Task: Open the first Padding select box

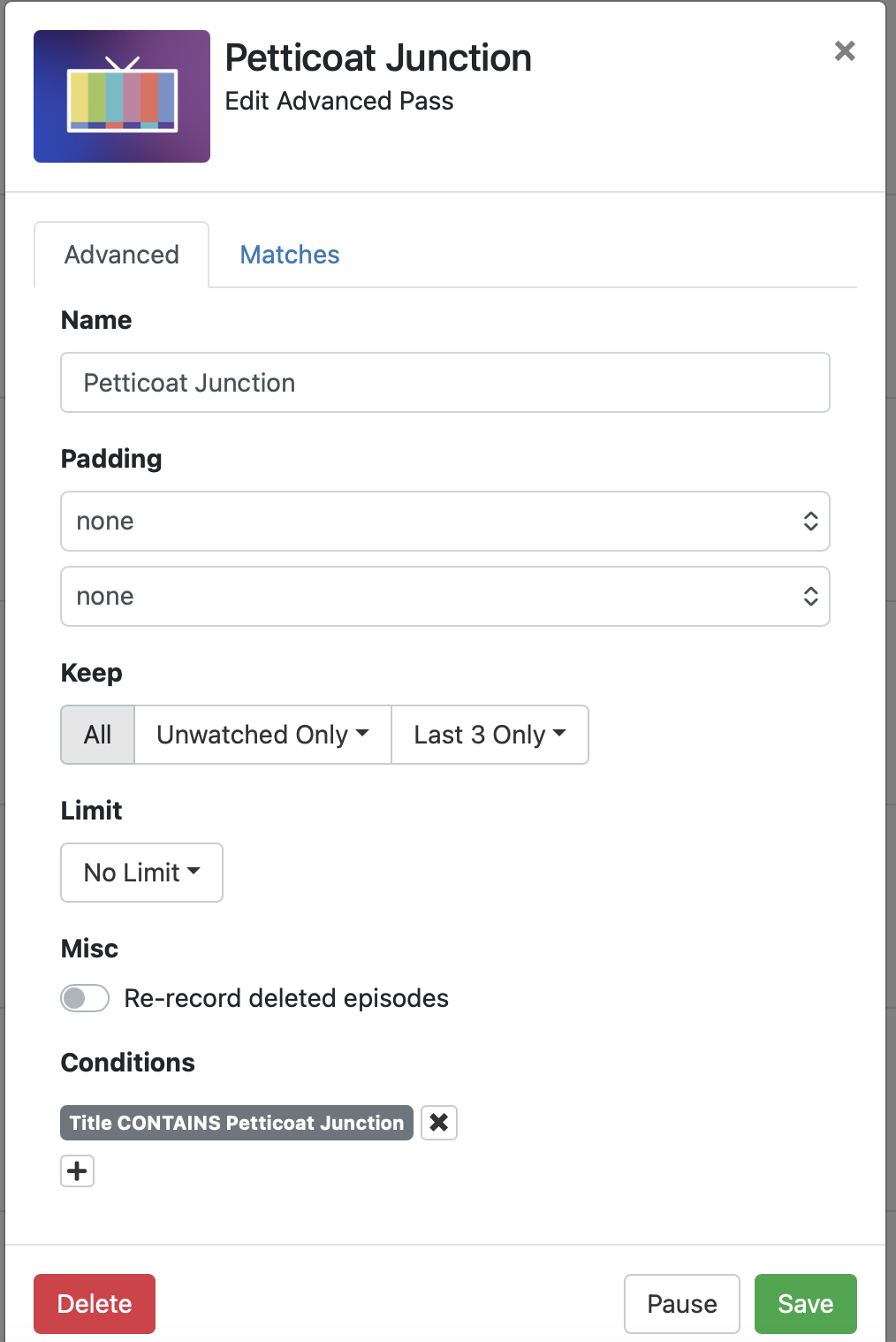Action: 444,522
